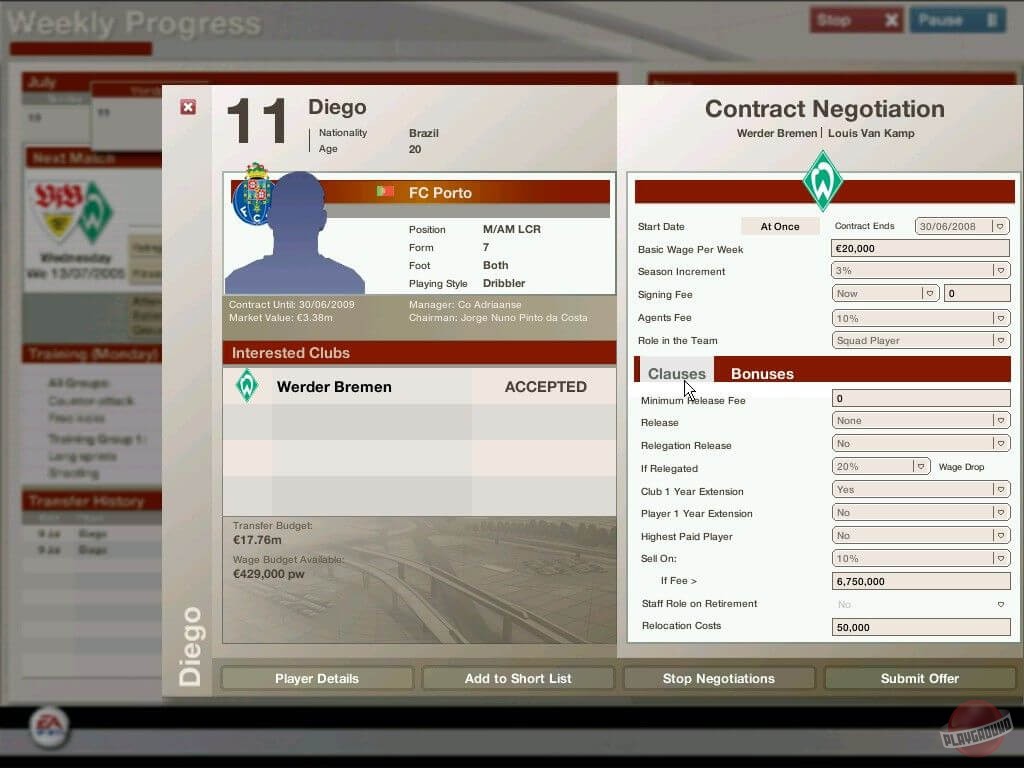Switch to the Bonuses tab
This screenshot has height=768, width=1024.
(x=762, y=374)
